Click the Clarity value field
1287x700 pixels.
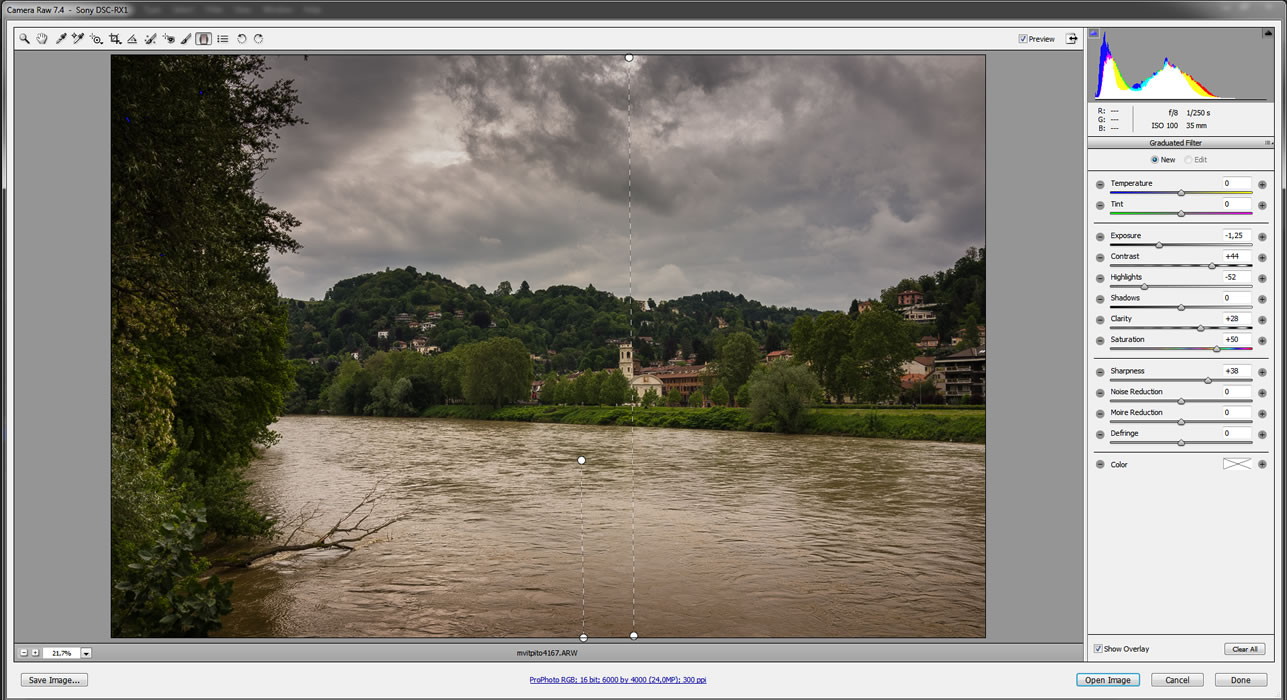(x=1237, y=319)
